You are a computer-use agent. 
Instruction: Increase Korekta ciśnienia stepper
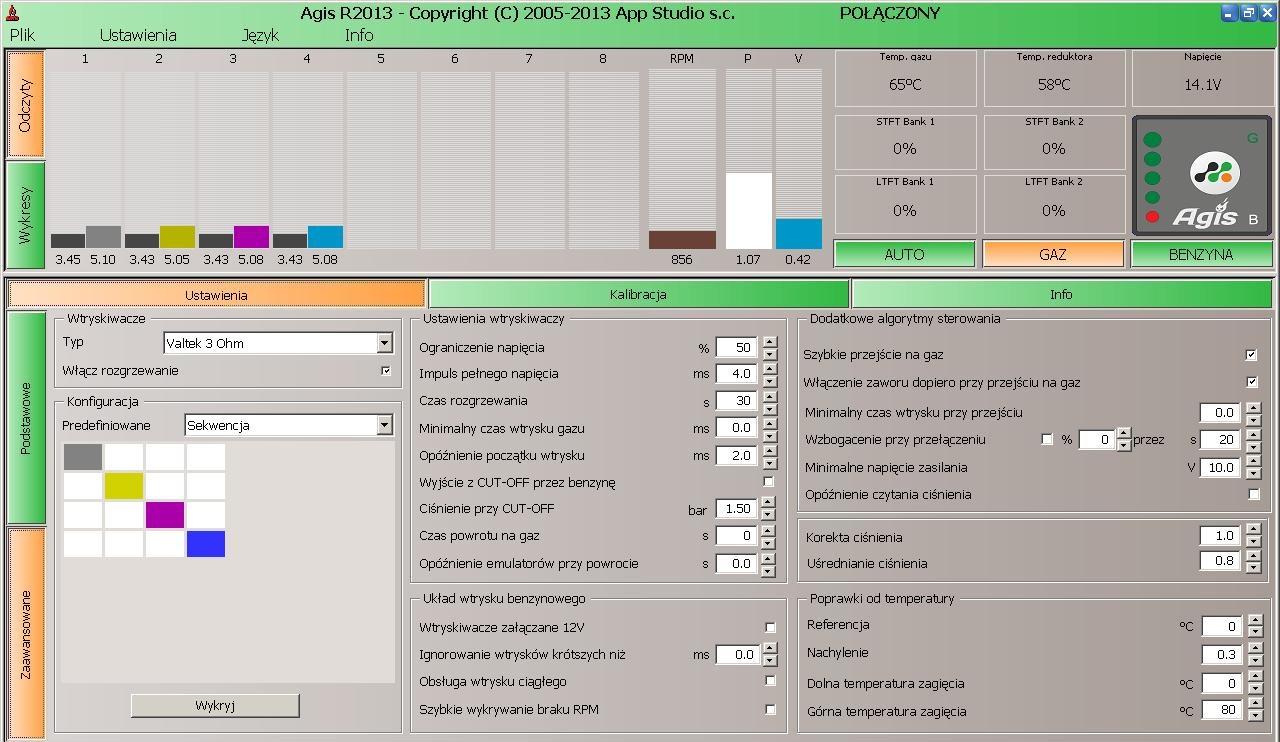[1253, 530]
